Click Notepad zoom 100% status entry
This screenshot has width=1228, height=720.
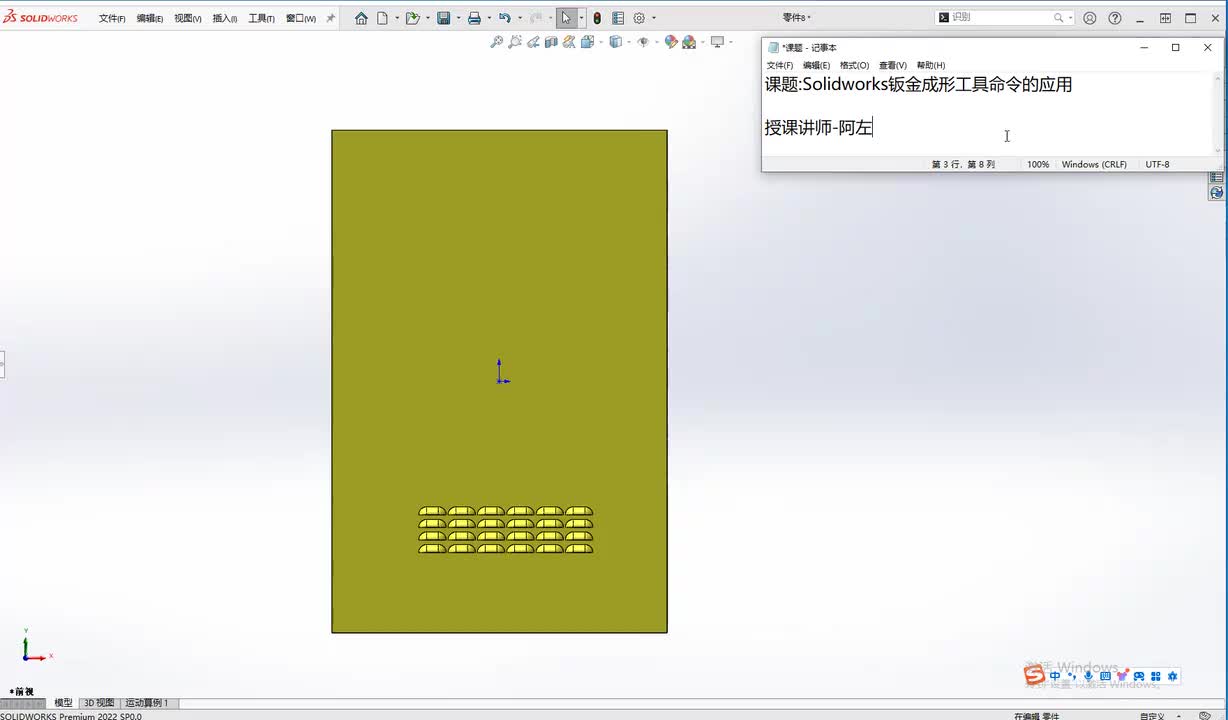[1038, 164]
